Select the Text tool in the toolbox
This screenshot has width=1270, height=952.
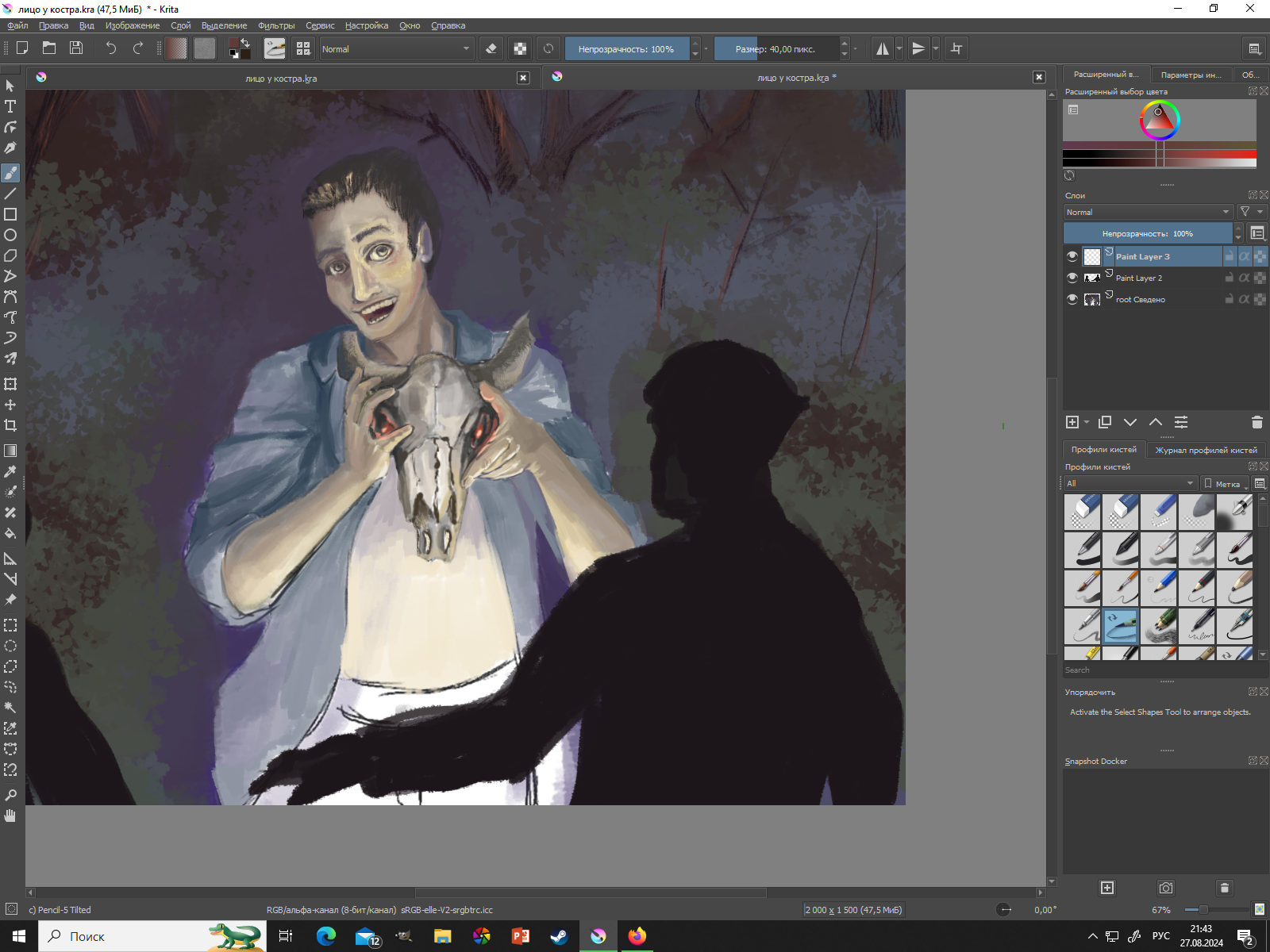click(x=10, y=106)
